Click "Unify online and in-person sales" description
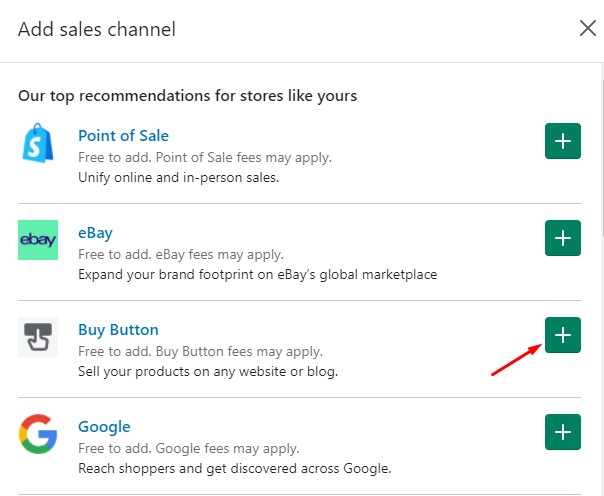The width and height of the screenshot is (604, 496). [x=180, y=178]
